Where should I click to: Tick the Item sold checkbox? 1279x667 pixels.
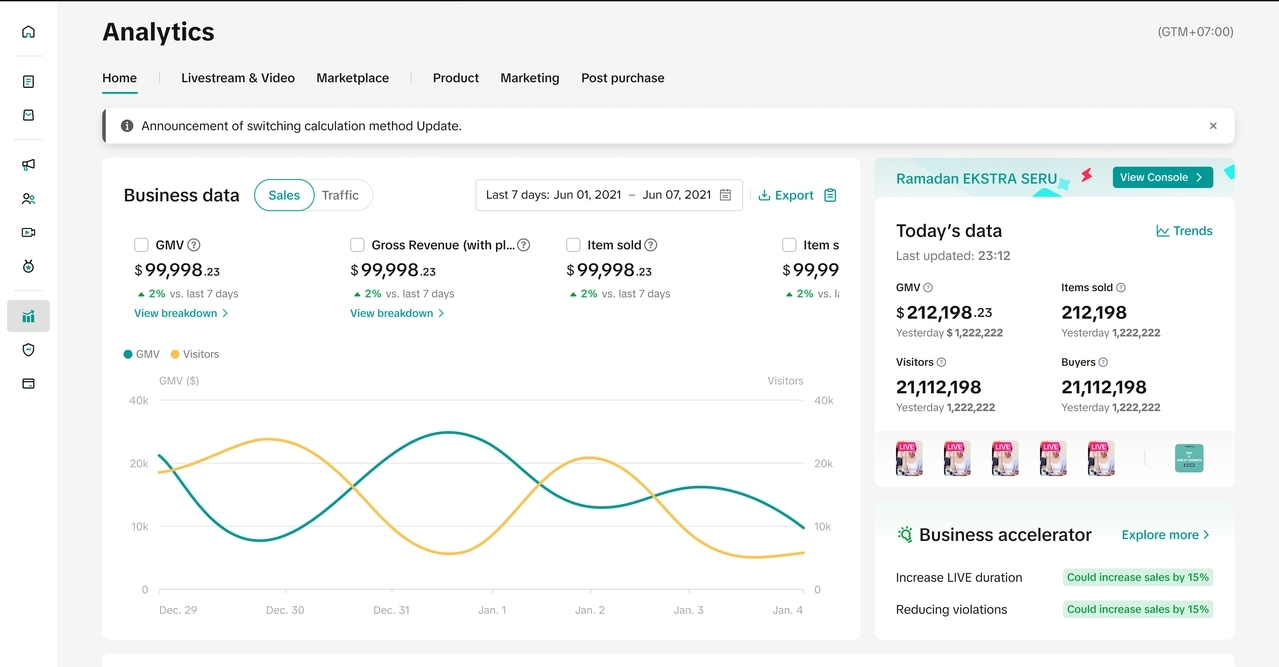(573, 245)
